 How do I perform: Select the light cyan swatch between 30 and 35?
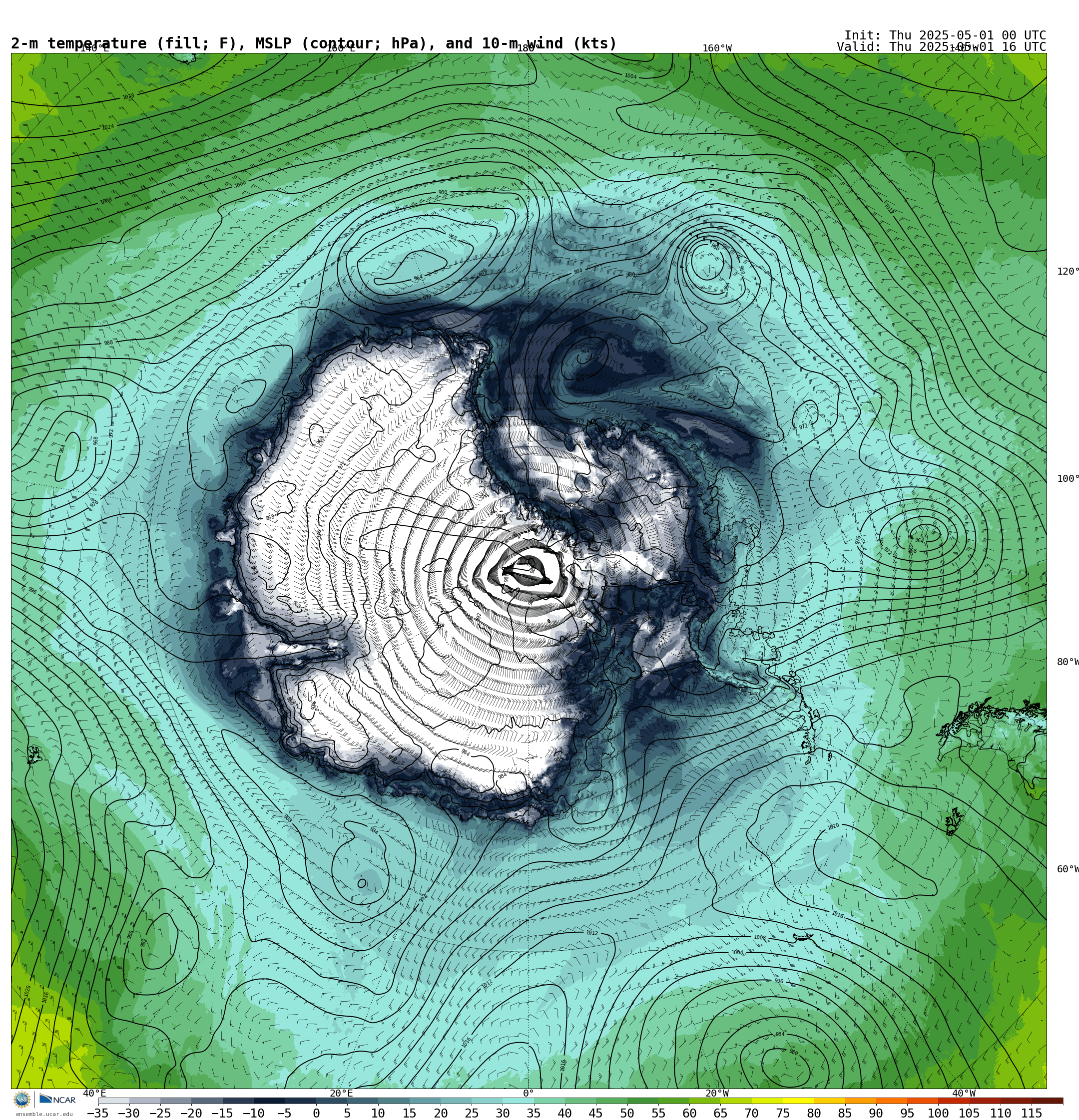click(x=518, y=1101)
